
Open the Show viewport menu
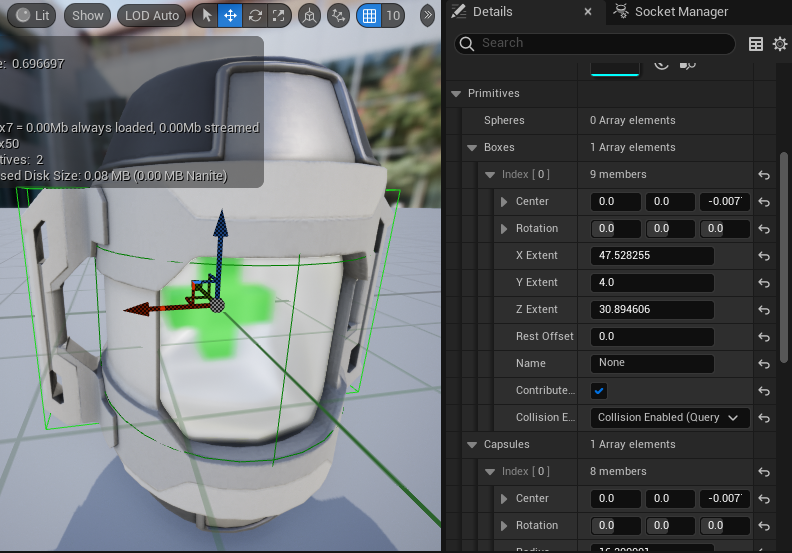(87, 16)
